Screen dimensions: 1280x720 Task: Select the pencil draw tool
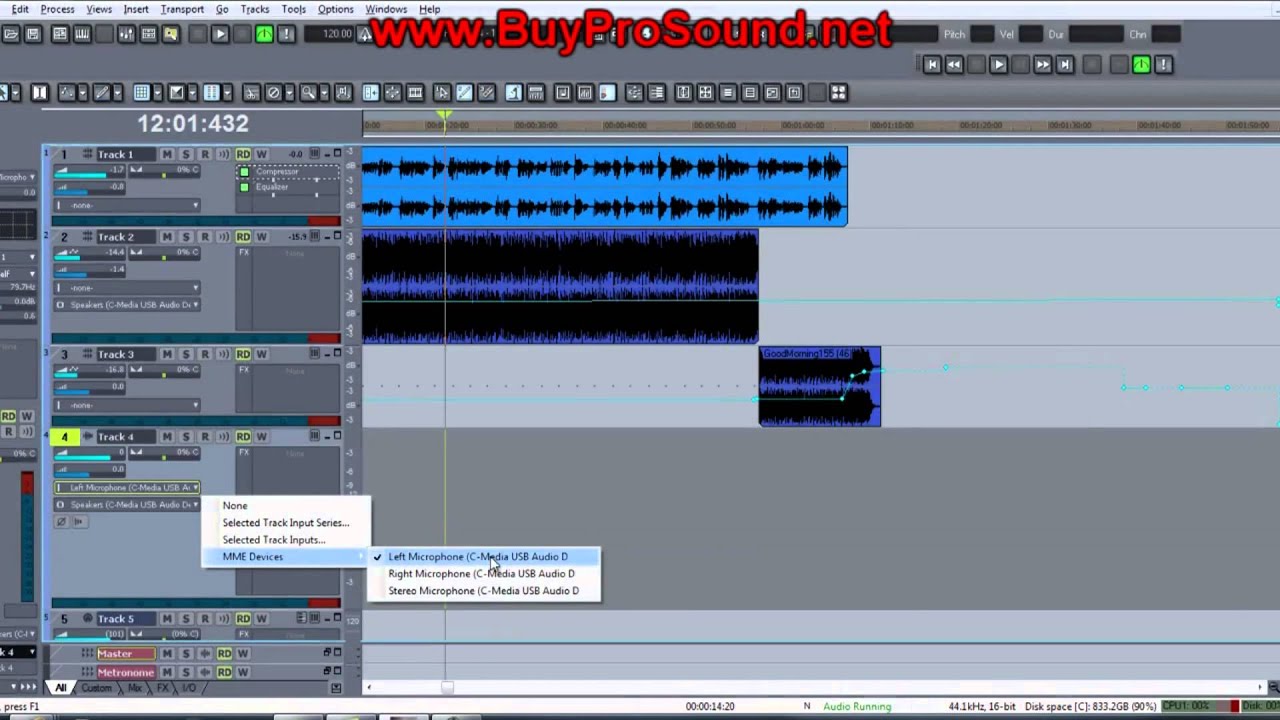tap(100, 93)
